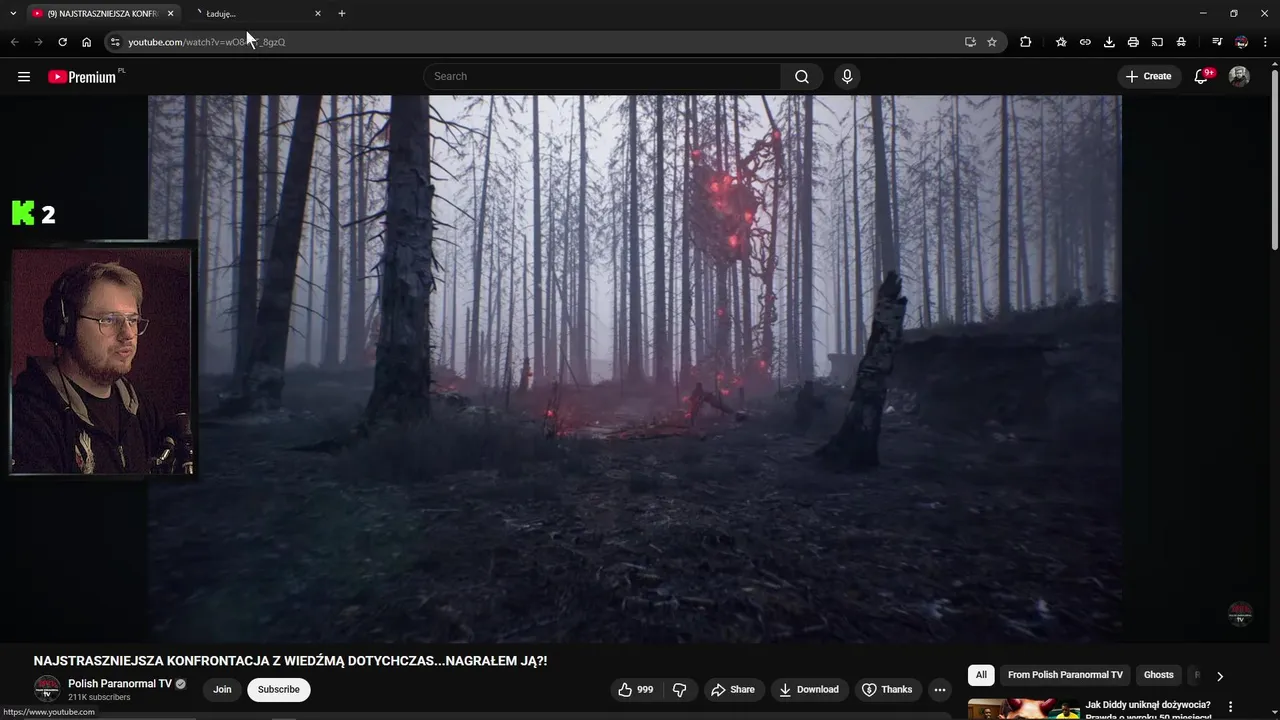Viewport: 1280px width, 720px height.
Task: Start voice search with microphone icon
Action: pyautogui.click(x=847, y=76)
